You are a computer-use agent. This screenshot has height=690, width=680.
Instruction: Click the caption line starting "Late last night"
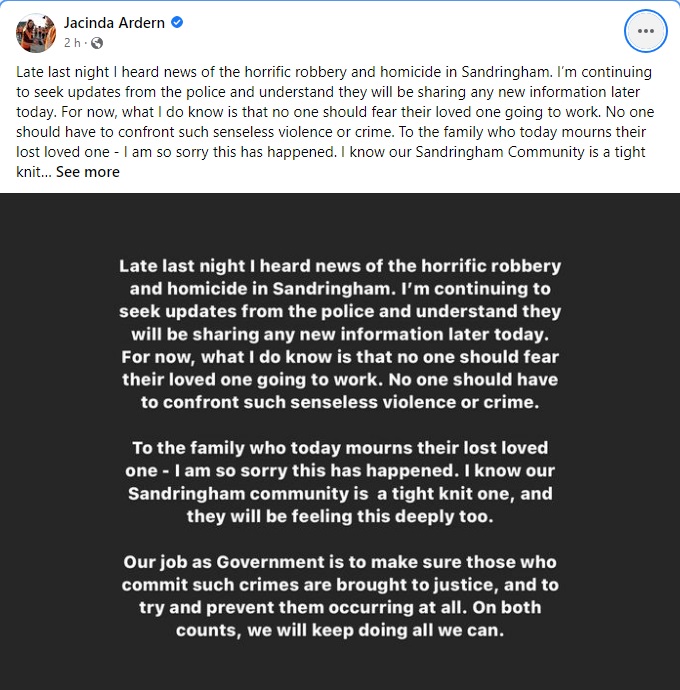[330, 73]
